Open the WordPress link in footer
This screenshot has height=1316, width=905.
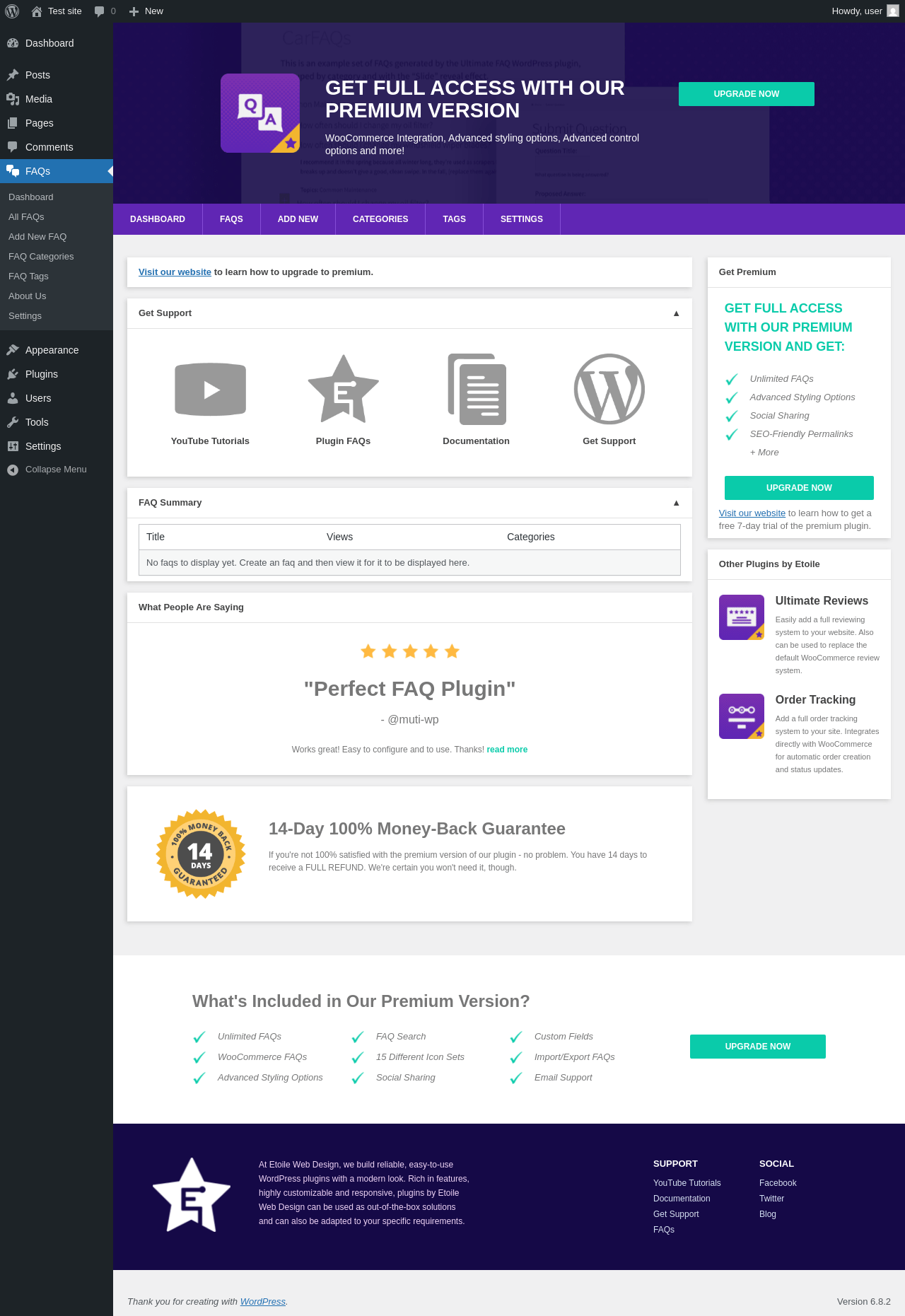(x=263, y=1302)
